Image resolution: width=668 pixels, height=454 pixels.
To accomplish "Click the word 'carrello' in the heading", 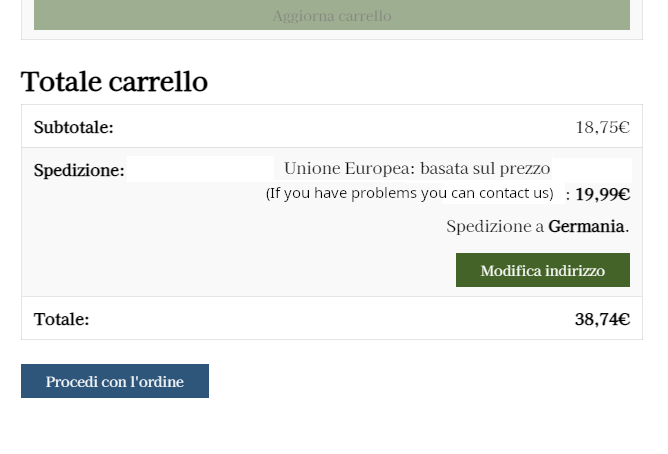I will [x=161, y=82].
